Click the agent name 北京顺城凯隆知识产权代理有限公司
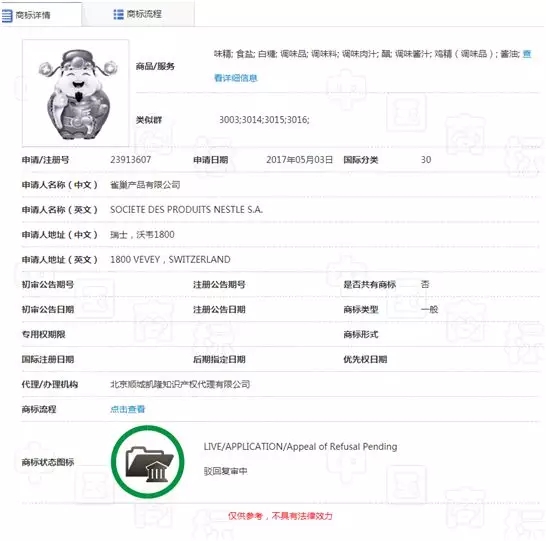The height and width of the screenshot is (541, 546). 180,384
